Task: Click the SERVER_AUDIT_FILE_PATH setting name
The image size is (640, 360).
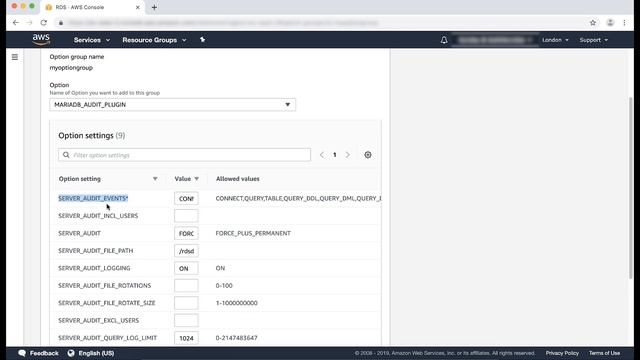Action: [96, 251]
